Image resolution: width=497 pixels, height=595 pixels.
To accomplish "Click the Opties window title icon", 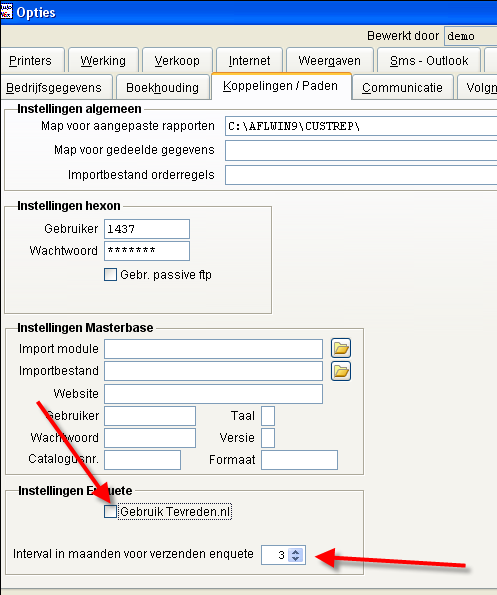I will [6, 12].
